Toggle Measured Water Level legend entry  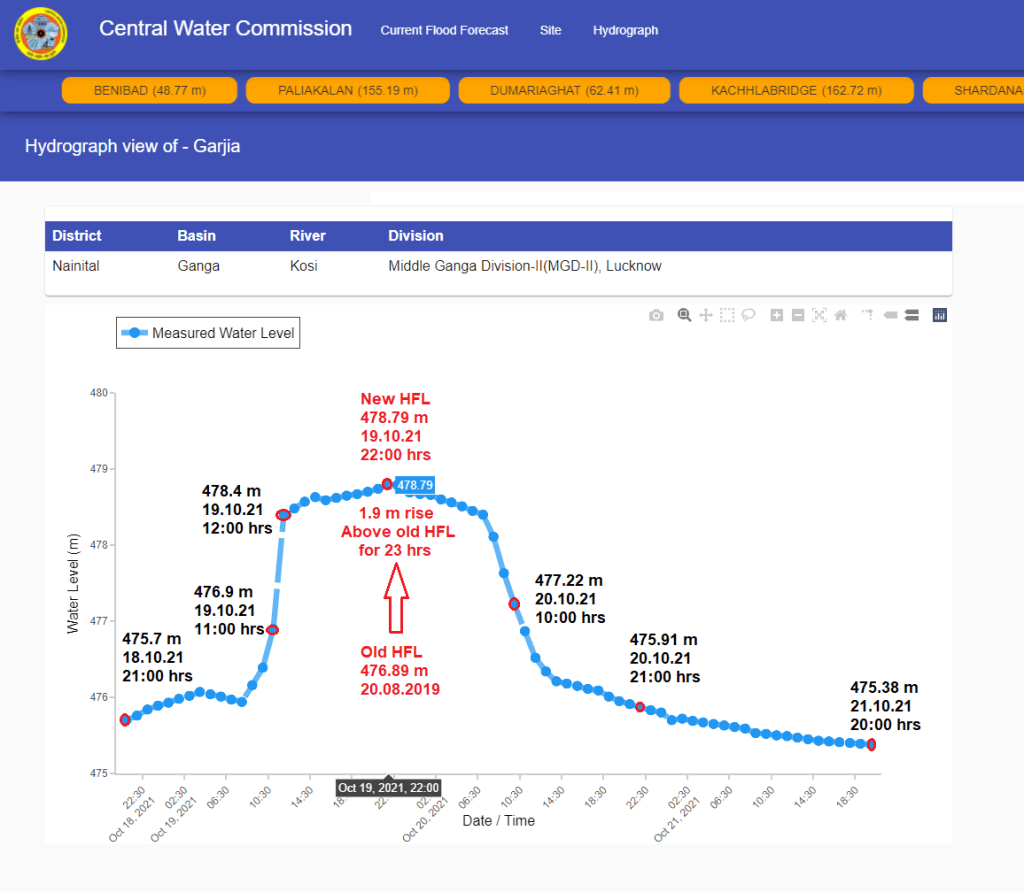208,333
